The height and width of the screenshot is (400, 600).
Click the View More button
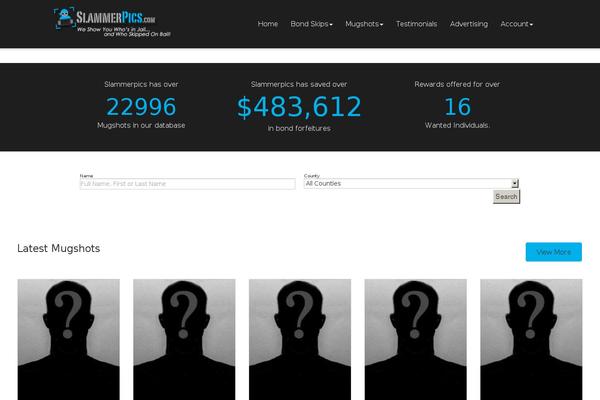(554, 252)
